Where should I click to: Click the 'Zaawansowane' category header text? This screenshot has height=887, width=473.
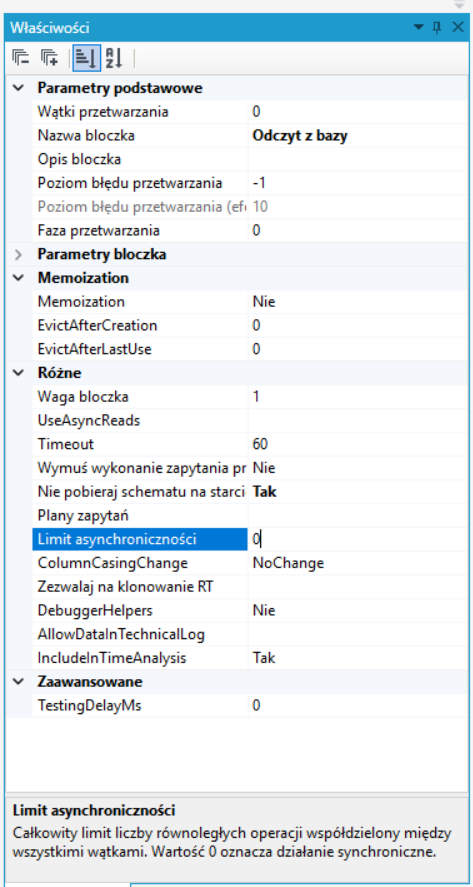click(90, 682)
